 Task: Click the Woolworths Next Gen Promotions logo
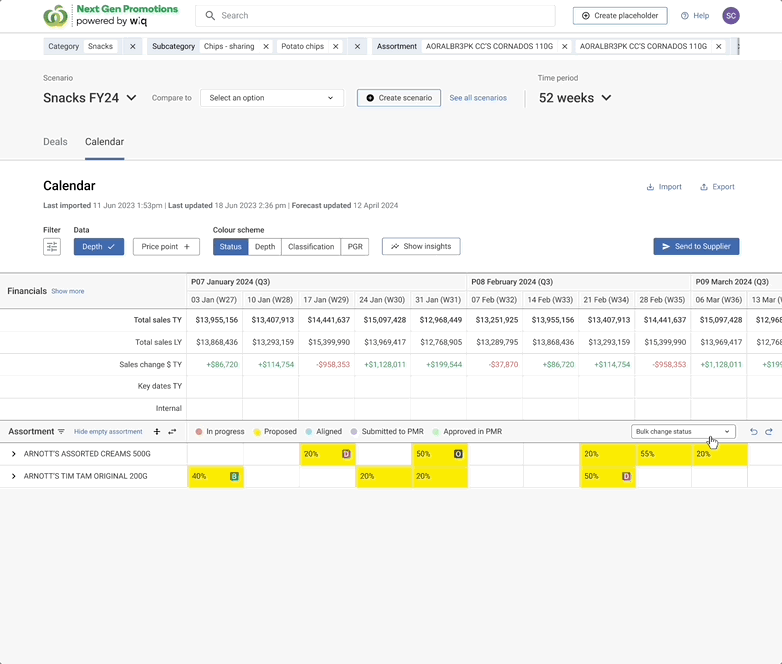[111, 15]
